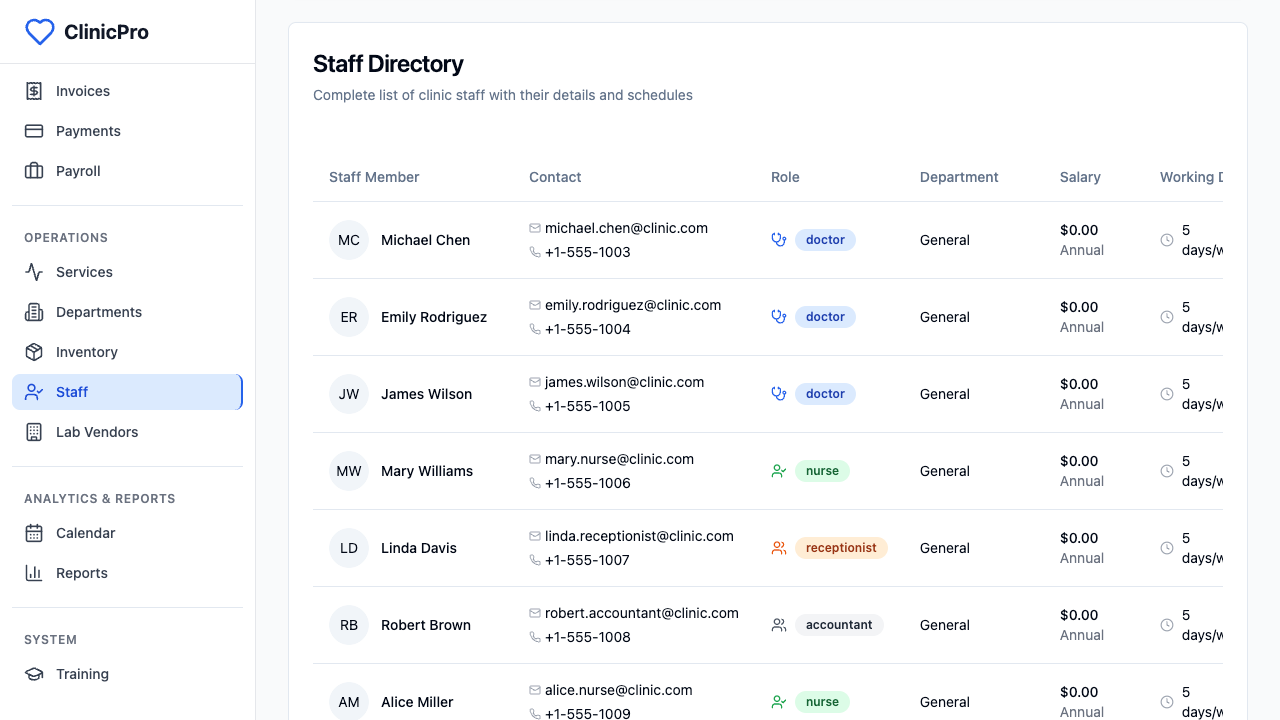Click nurse role icon beside Mary Williams
The width and height of the screenshot is (1280, 720).
[779, 471]
